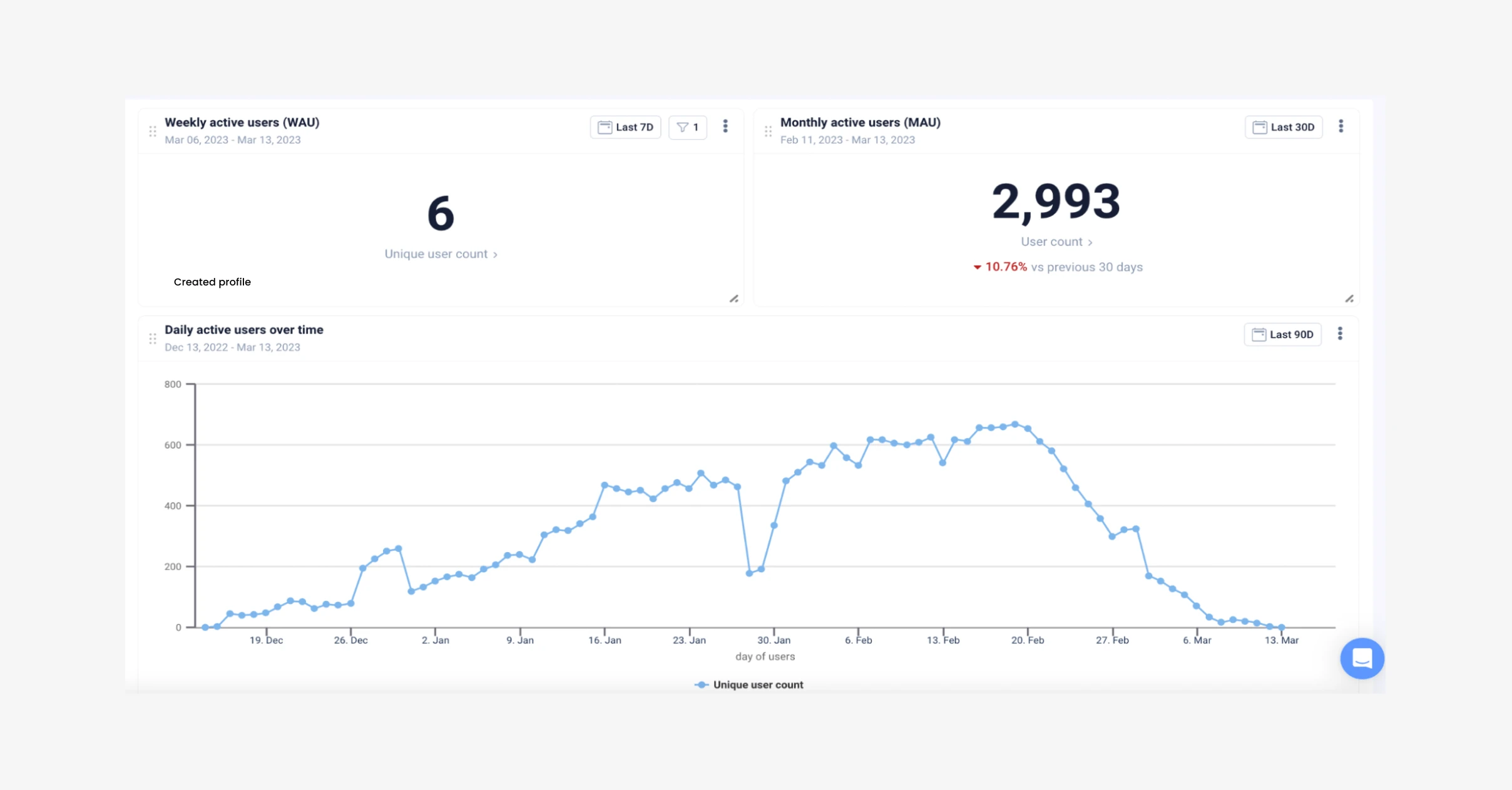The height and width of the screenshot is (790, 1512).
Task: Open the Unique user count link
Action: pyautogui.click(x=441, y=254)
